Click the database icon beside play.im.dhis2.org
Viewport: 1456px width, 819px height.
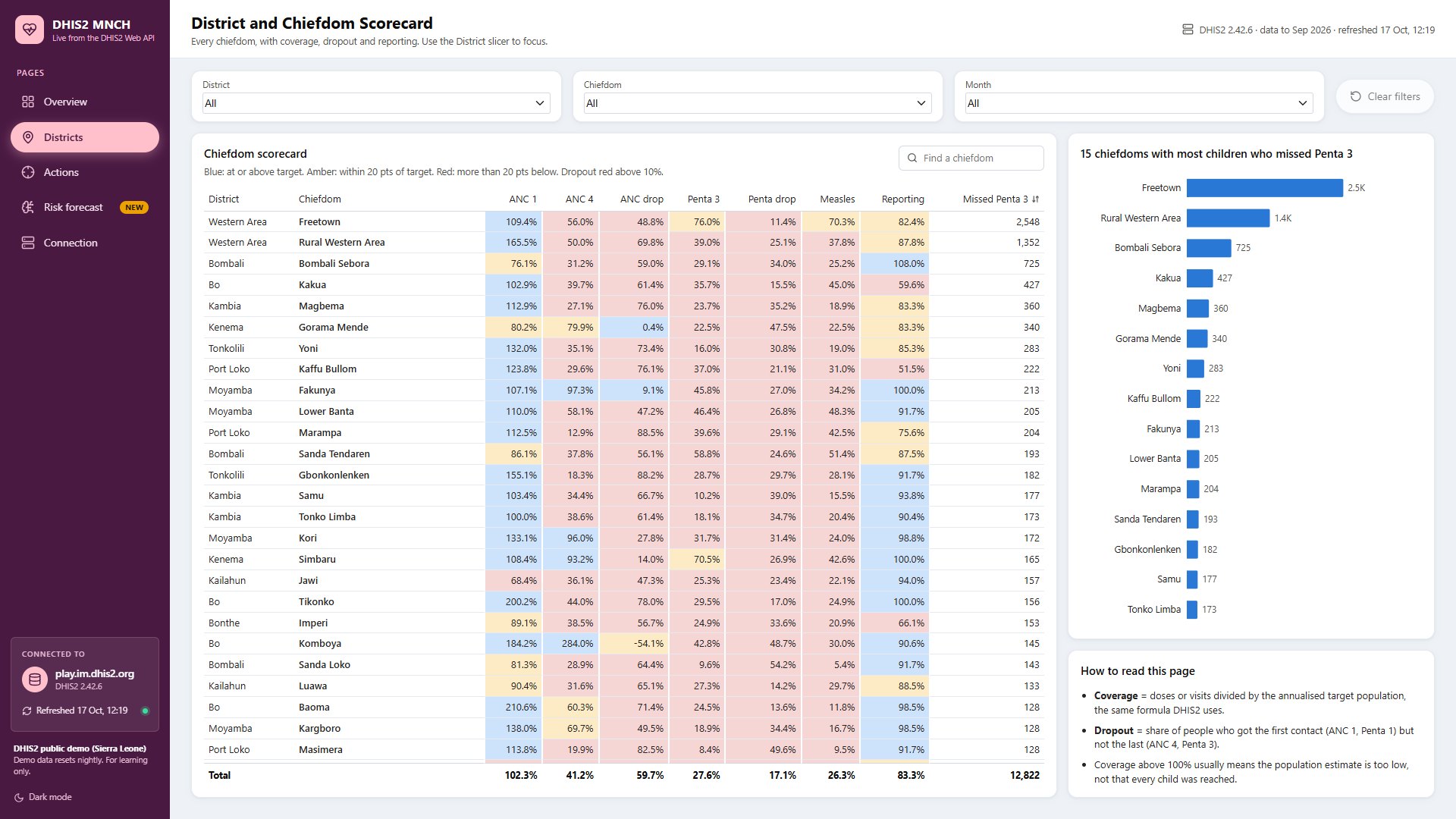point(34,679)
